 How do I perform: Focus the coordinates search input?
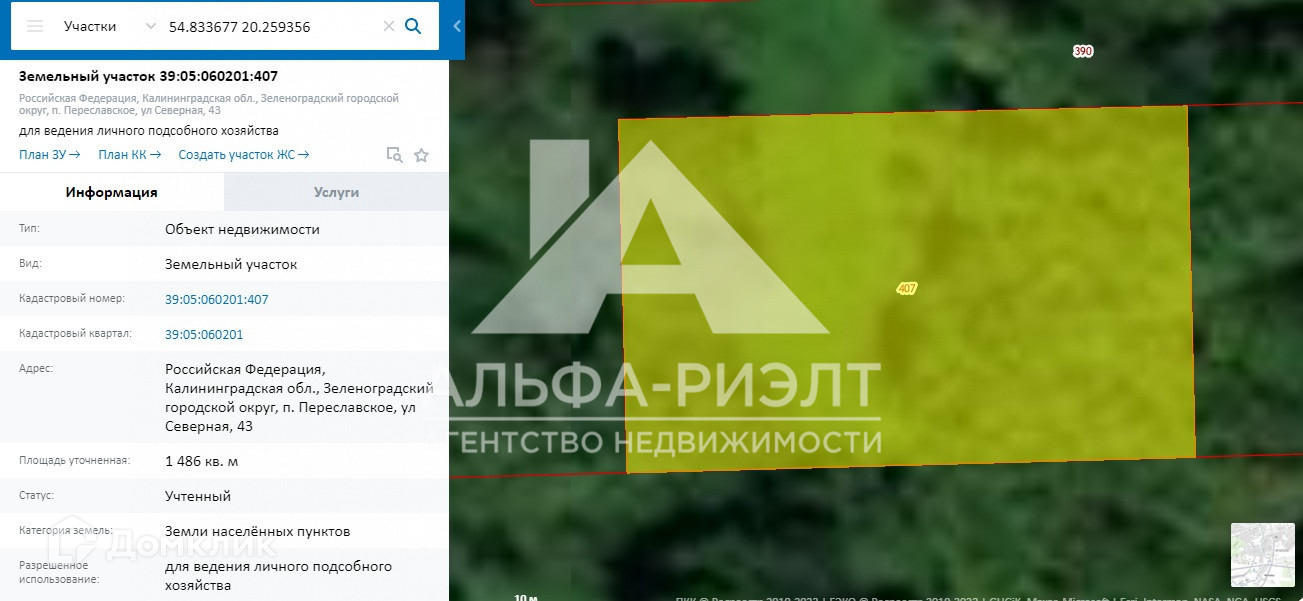272,26
